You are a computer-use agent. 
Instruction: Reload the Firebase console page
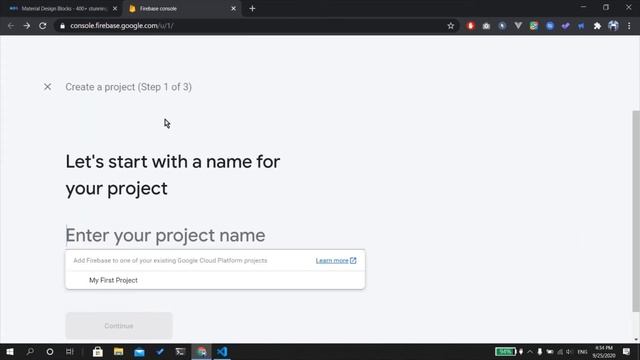43,26
